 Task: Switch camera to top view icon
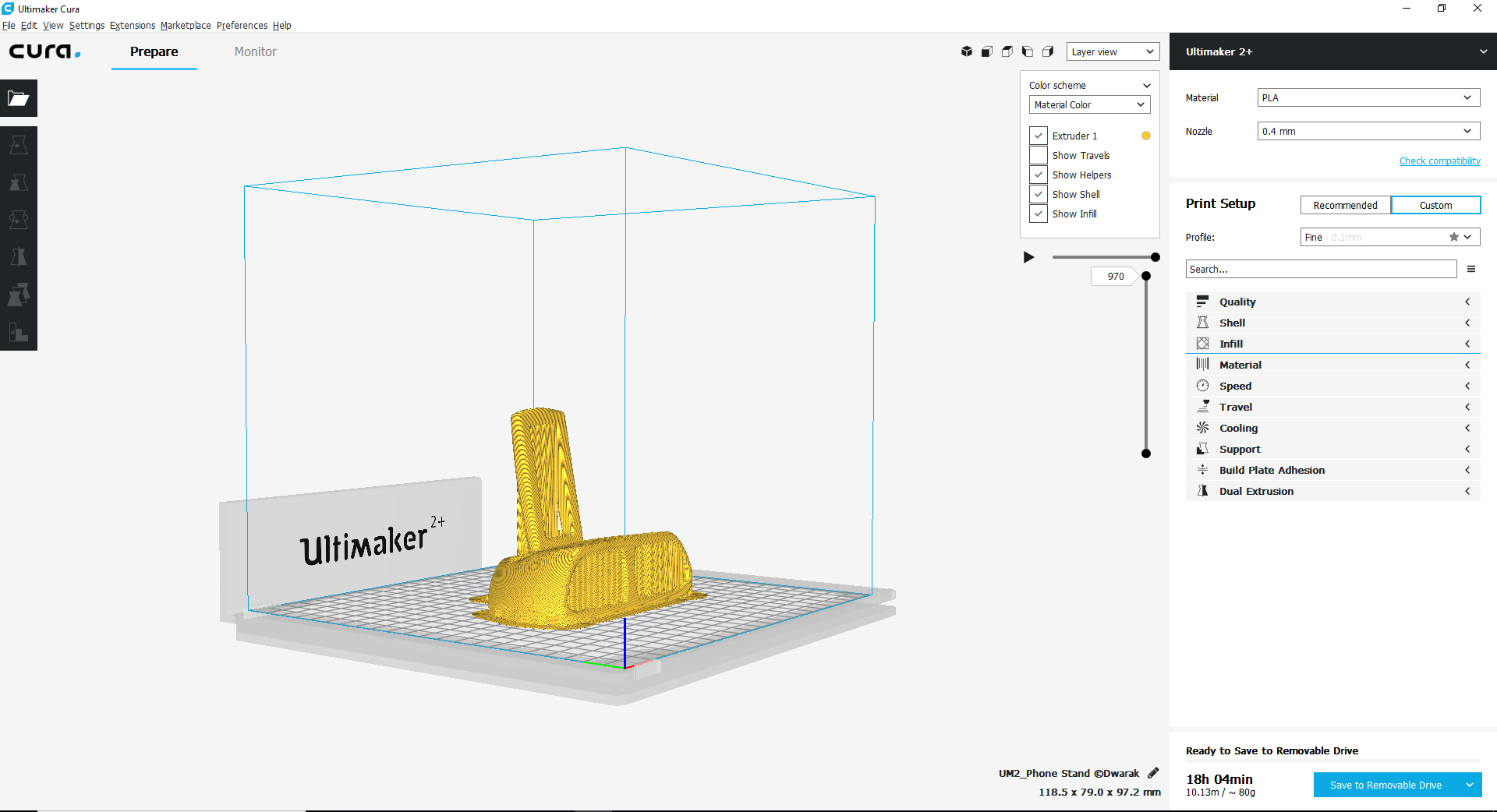coord(1007,51)
